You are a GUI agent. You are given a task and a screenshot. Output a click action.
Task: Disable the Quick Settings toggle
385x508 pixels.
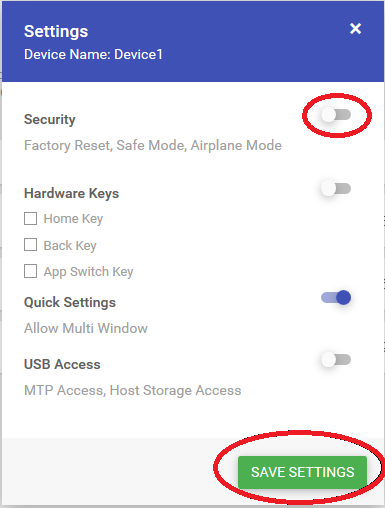[336, 297]
